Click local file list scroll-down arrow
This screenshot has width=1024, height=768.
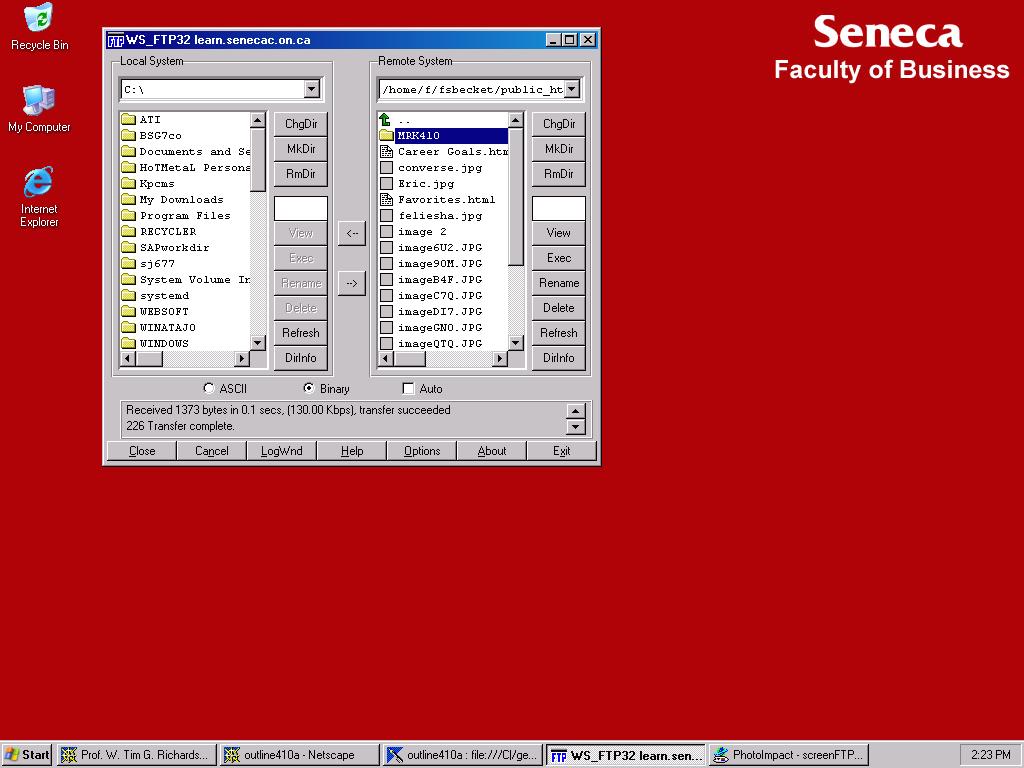(x=257, y=343)
